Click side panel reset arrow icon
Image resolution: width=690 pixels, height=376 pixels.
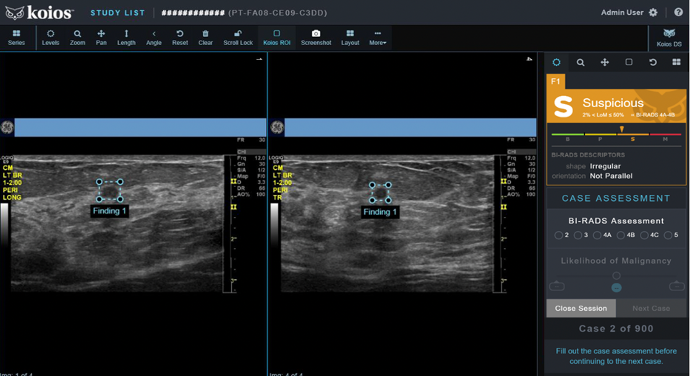point(653,62)
